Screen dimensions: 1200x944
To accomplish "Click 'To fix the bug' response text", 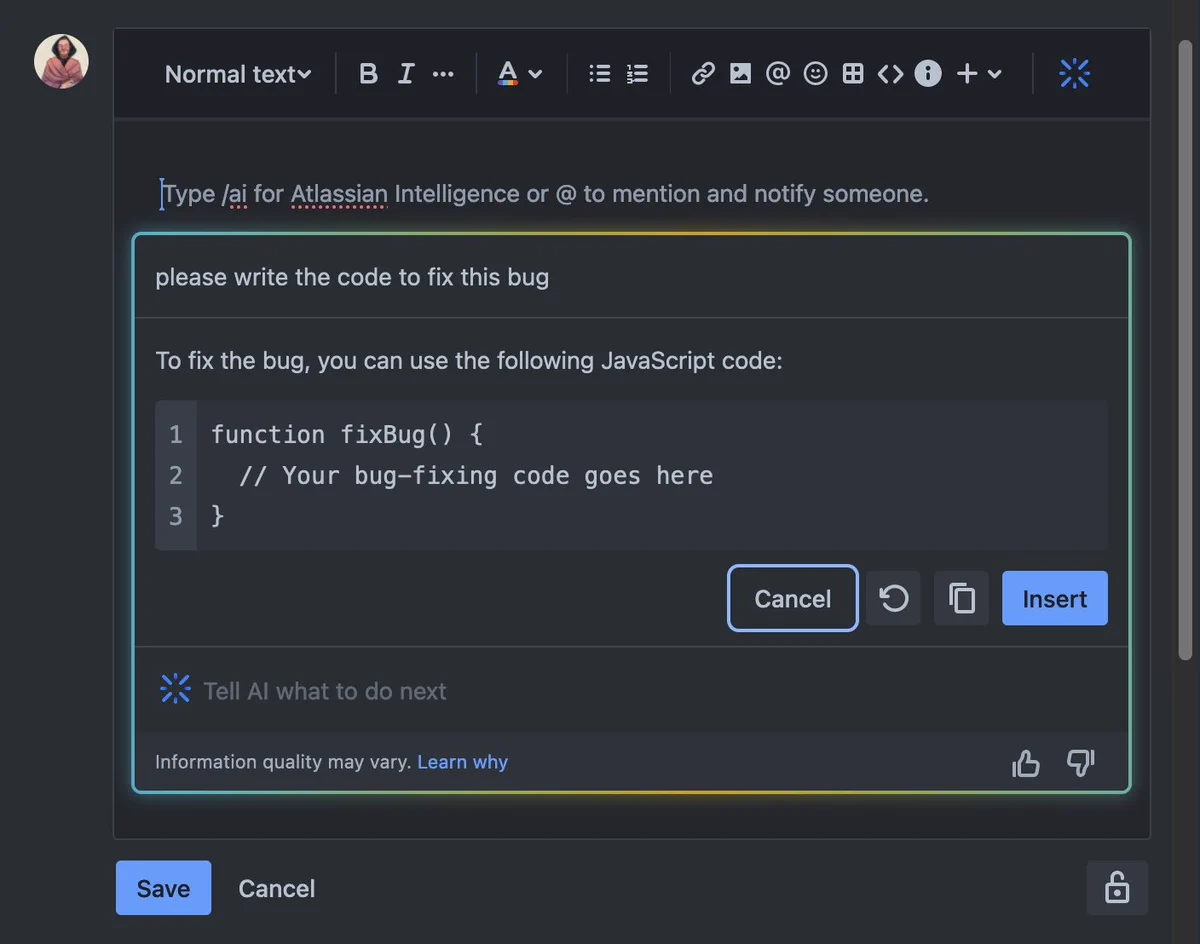I will [469, 360].
